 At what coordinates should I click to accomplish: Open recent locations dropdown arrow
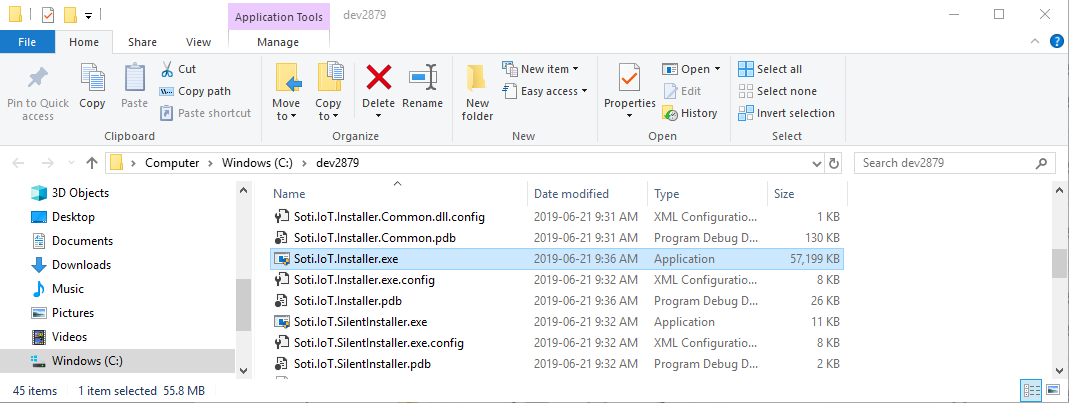click(72, 164)
